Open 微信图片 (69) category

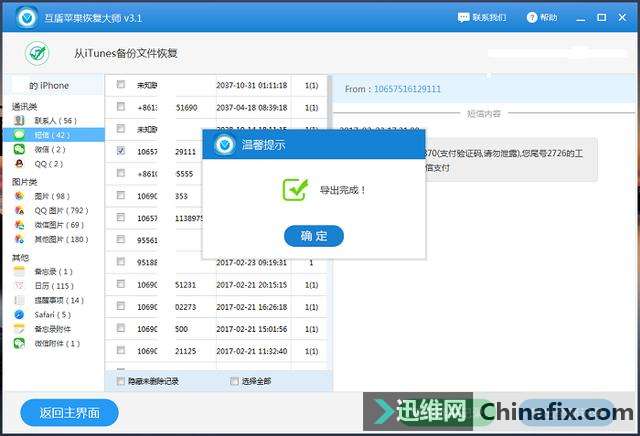(x=60, y=225)
